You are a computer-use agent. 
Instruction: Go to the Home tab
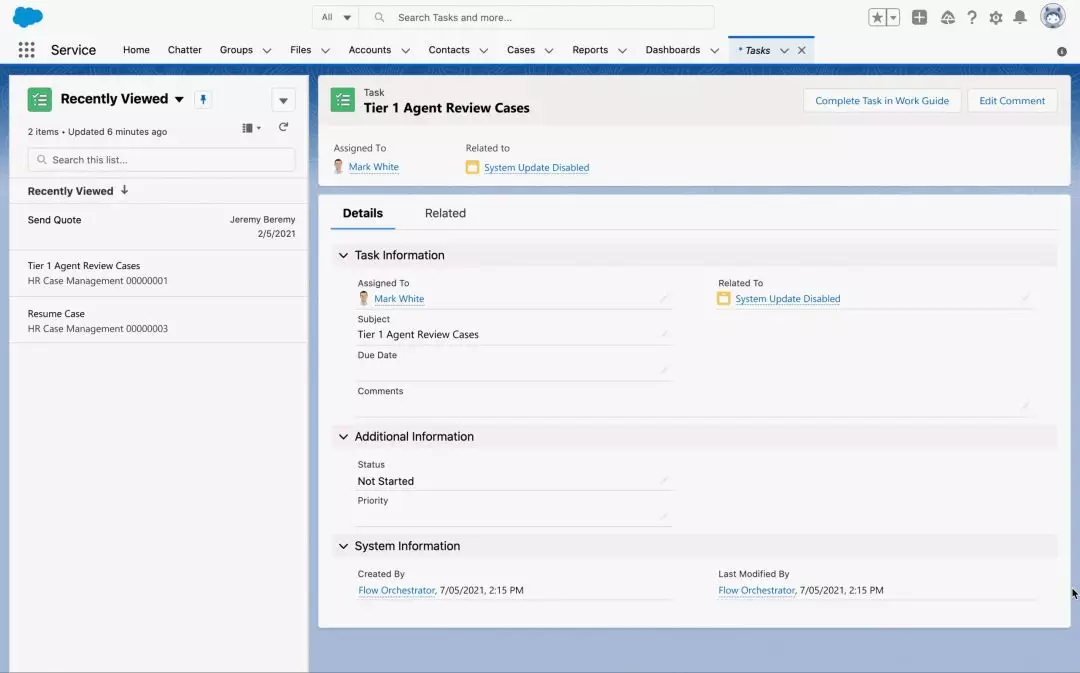pyautogui.click(x=136, y=50)
